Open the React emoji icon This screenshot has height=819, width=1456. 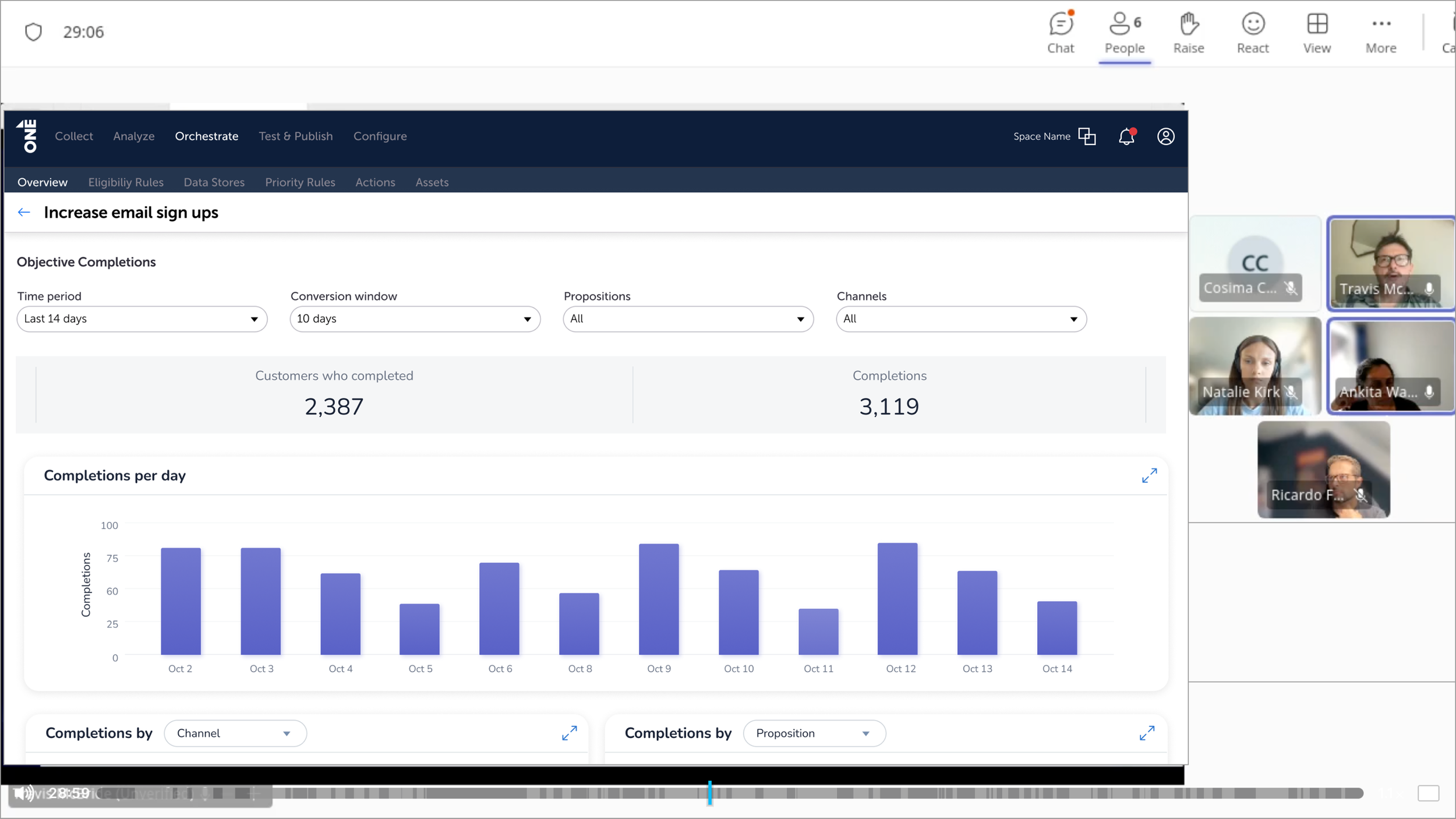coord(1253,24)
